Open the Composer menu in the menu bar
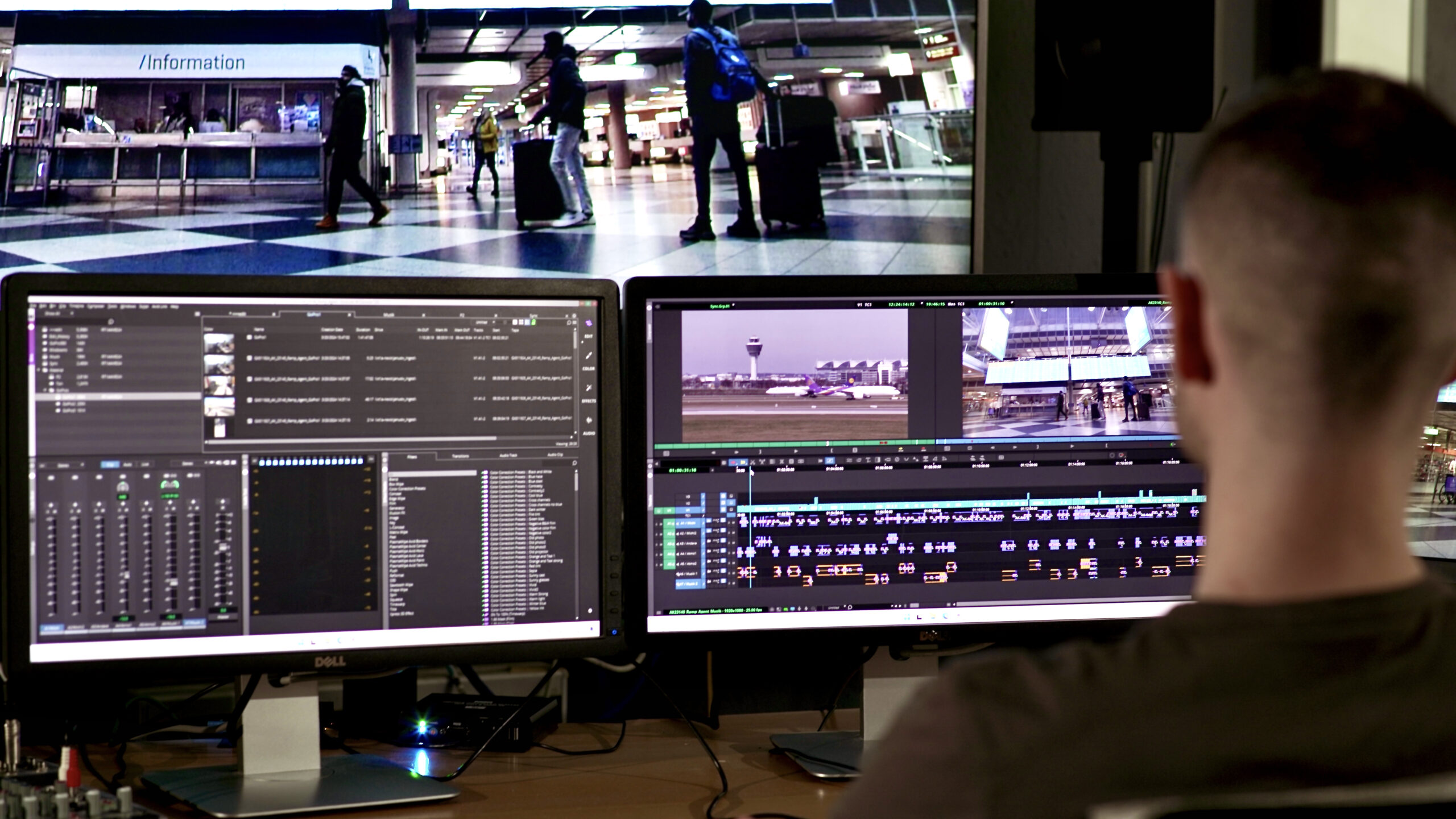This screenshot has height=819, width=1456. [x=96, y=306]
